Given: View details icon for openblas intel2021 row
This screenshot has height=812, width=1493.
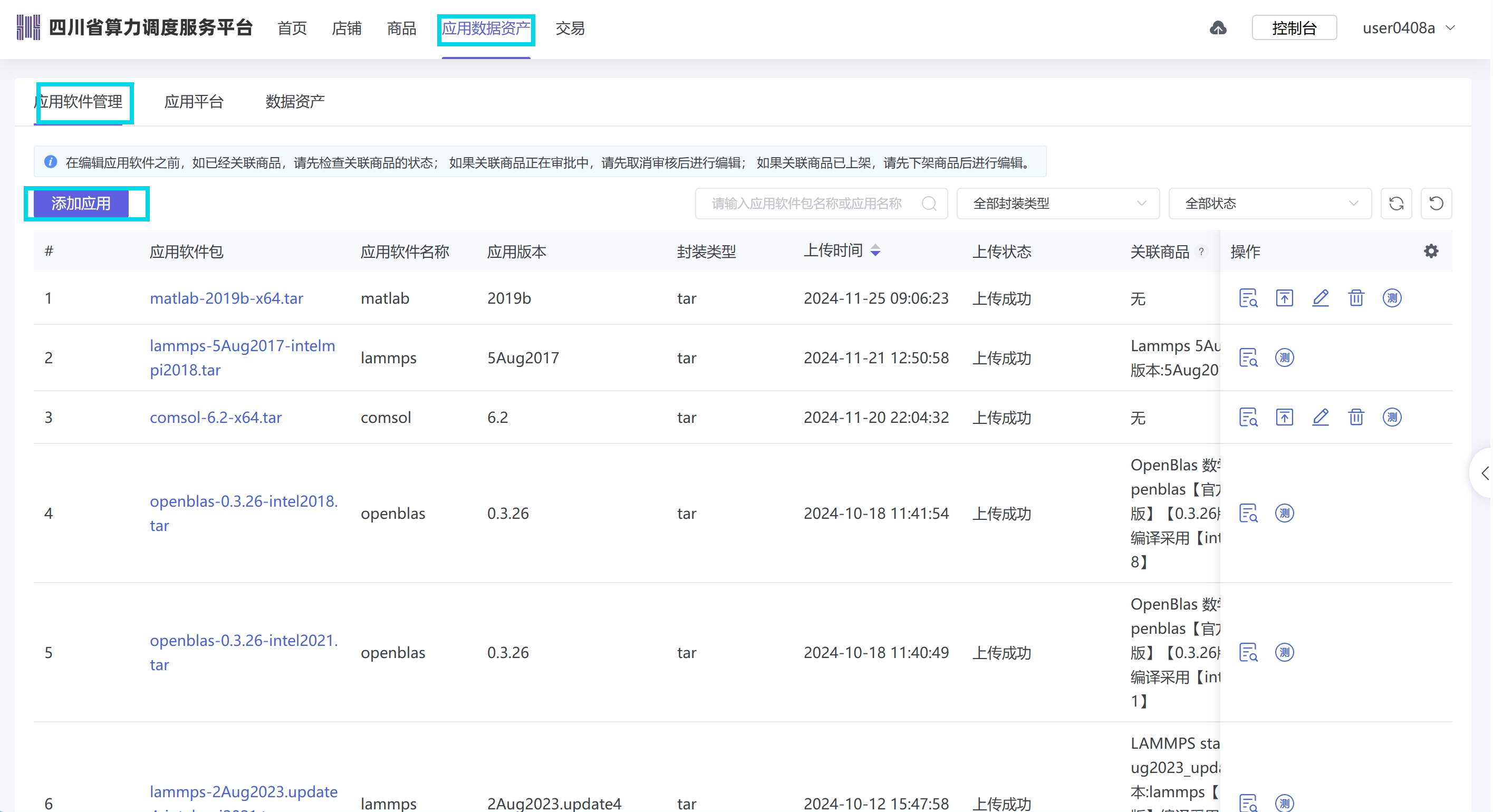Looking at the screenshot, I should pos(1248,653).
